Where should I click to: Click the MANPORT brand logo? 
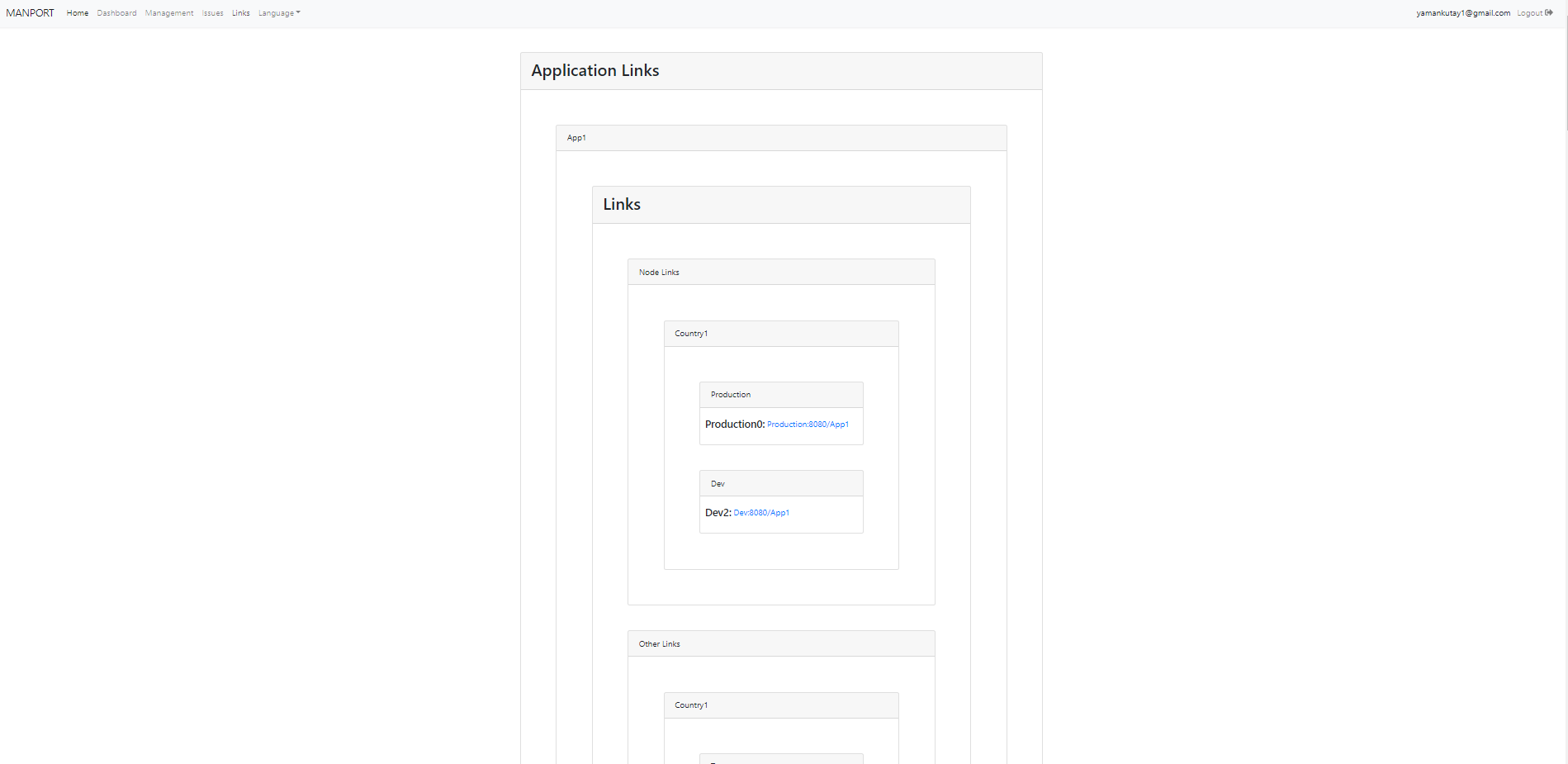click(x=30, y=13)
